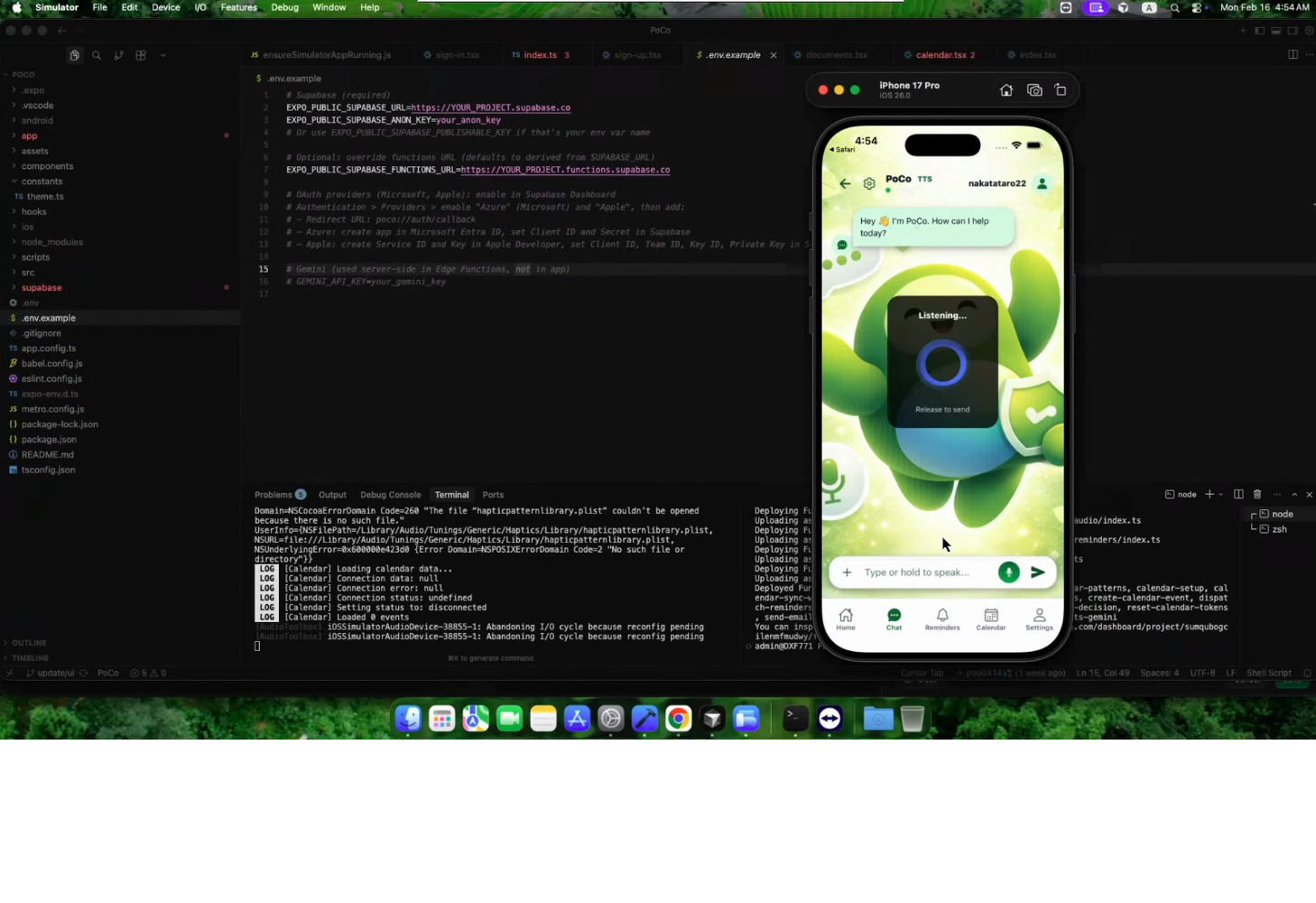Open terminal panel more actions menu
Image resolution: width=1316 pixels, height=903 pixels.
[1276, 495]
